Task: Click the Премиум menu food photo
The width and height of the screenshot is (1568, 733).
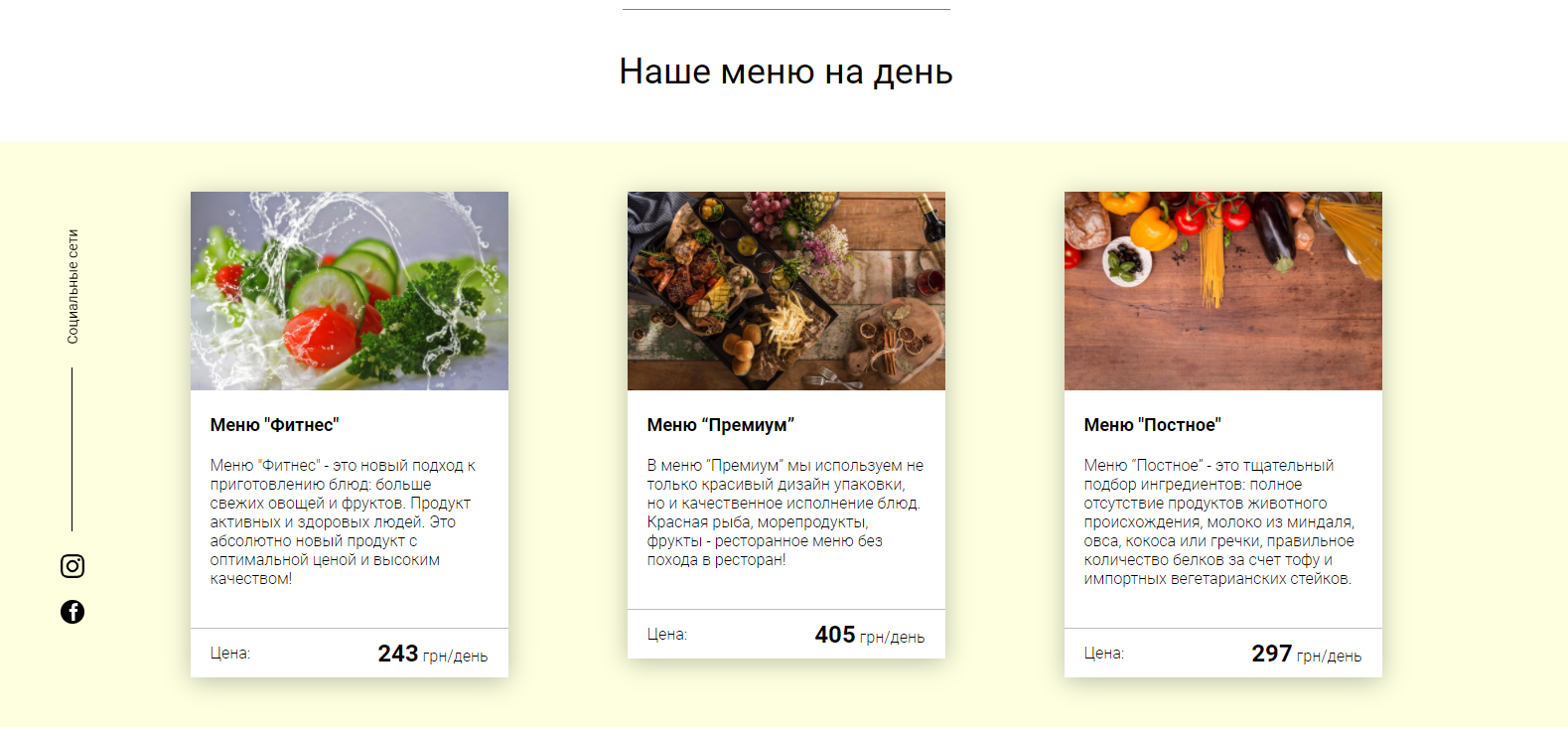Action: 786,291
